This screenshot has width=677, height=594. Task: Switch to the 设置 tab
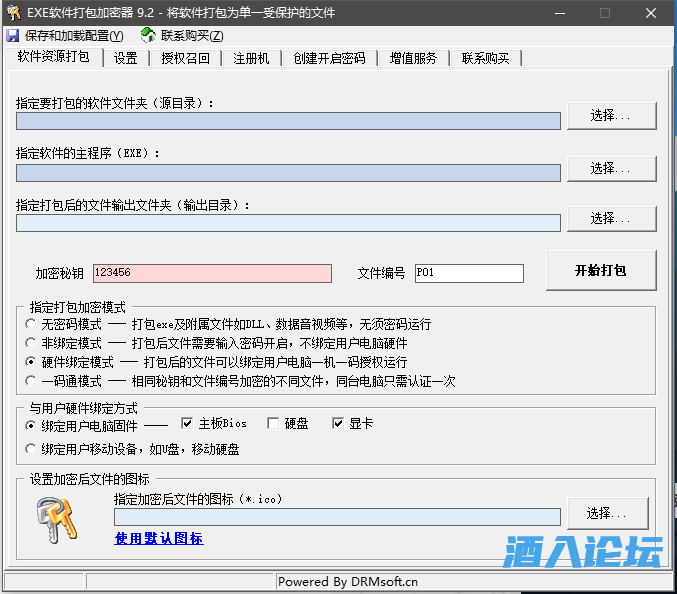(125, 58)
